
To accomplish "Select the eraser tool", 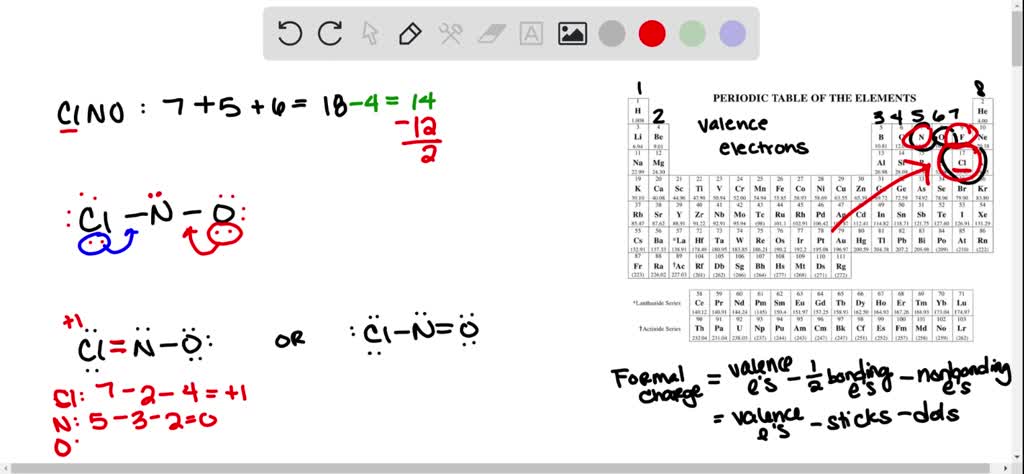I will pos(490,33).
